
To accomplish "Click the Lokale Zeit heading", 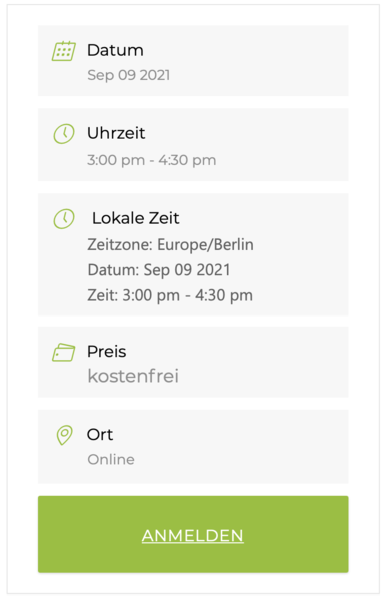I will point(135,218).
